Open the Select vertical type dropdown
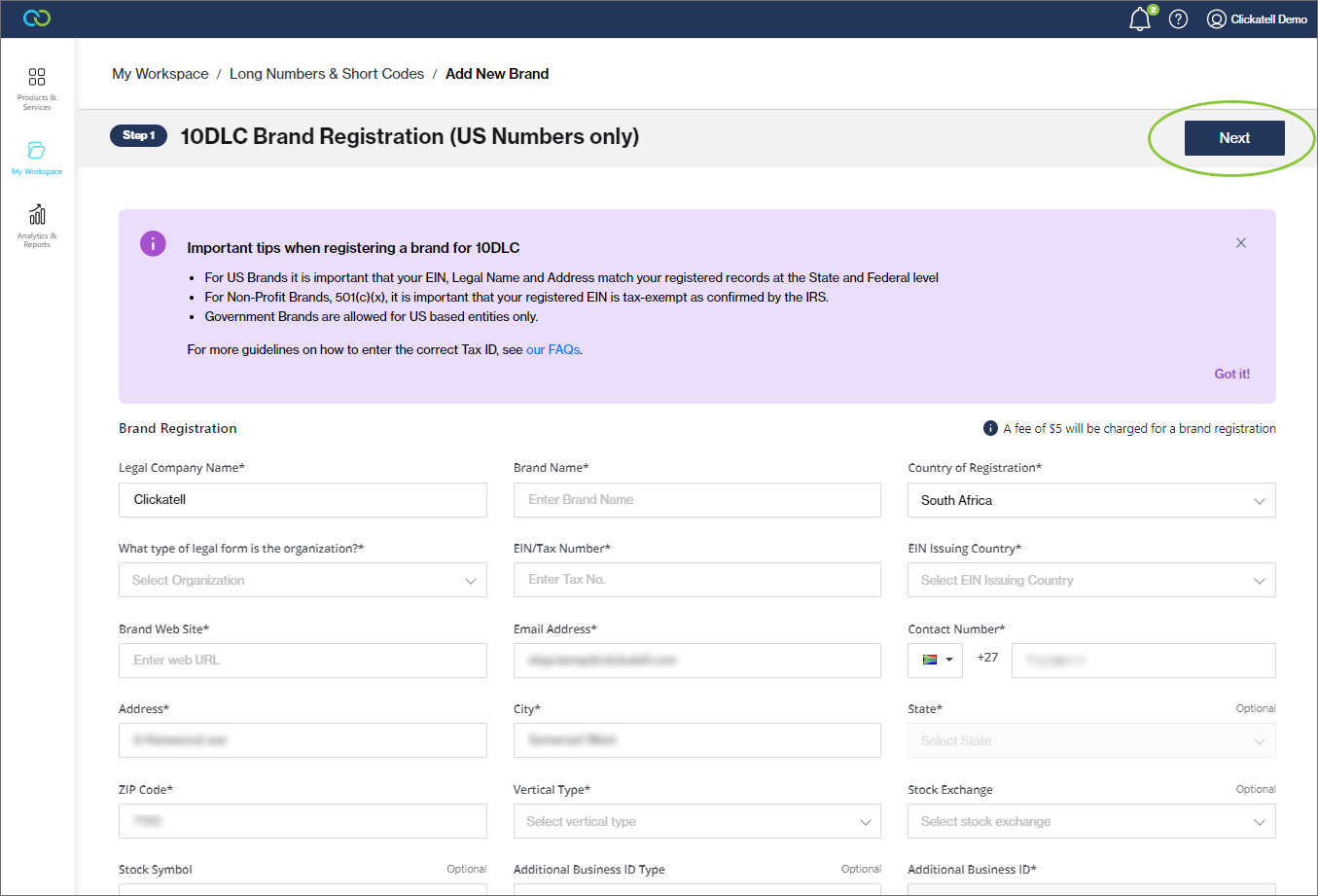 [696, 822]
